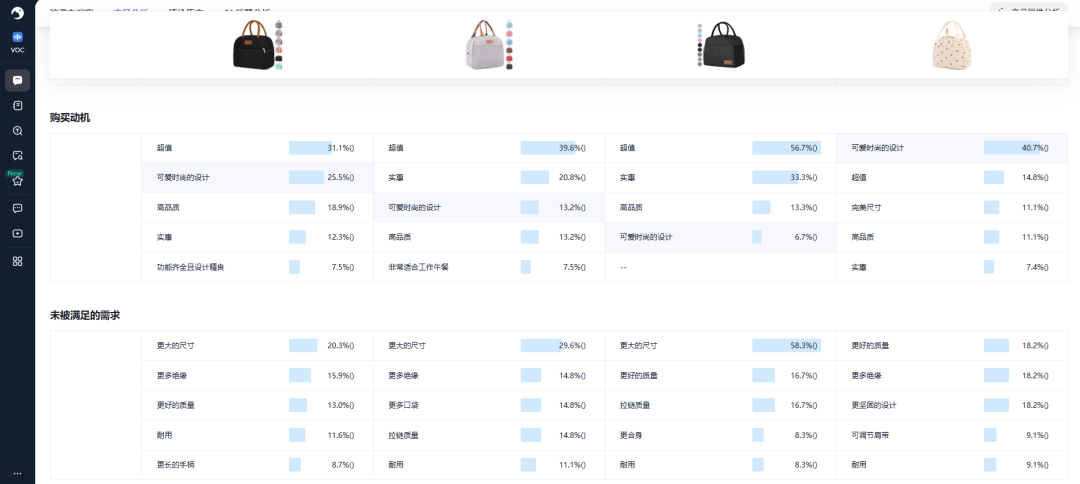Click the magnifier search sidebar icon

point(17,130)
